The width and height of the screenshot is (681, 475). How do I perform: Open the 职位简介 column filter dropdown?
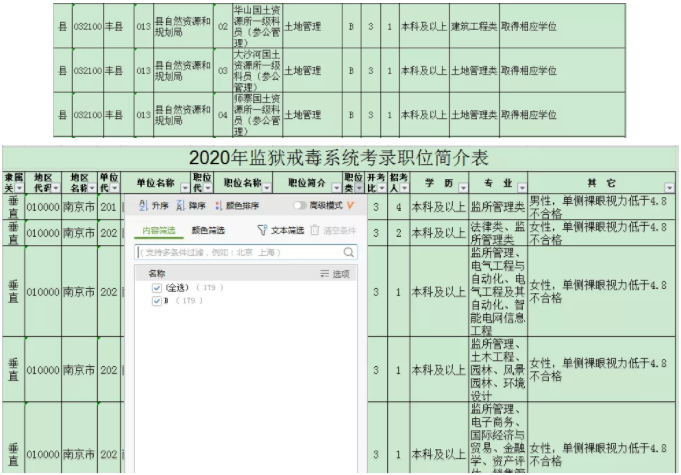[x=336, y=188]
